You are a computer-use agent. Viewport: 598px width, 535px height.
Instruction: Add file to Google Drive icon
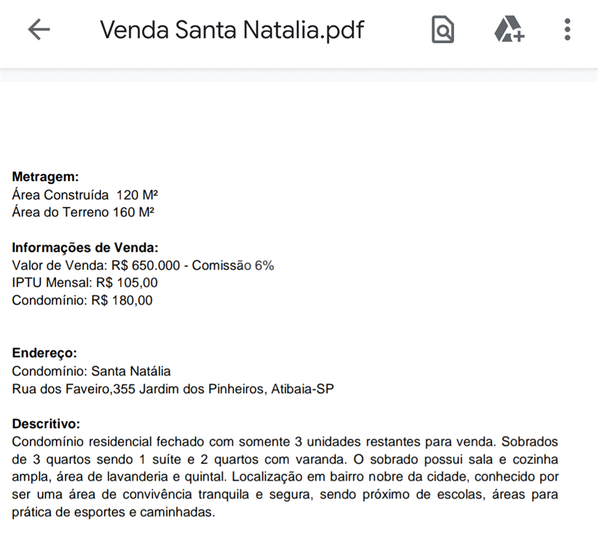click(509, 29)
